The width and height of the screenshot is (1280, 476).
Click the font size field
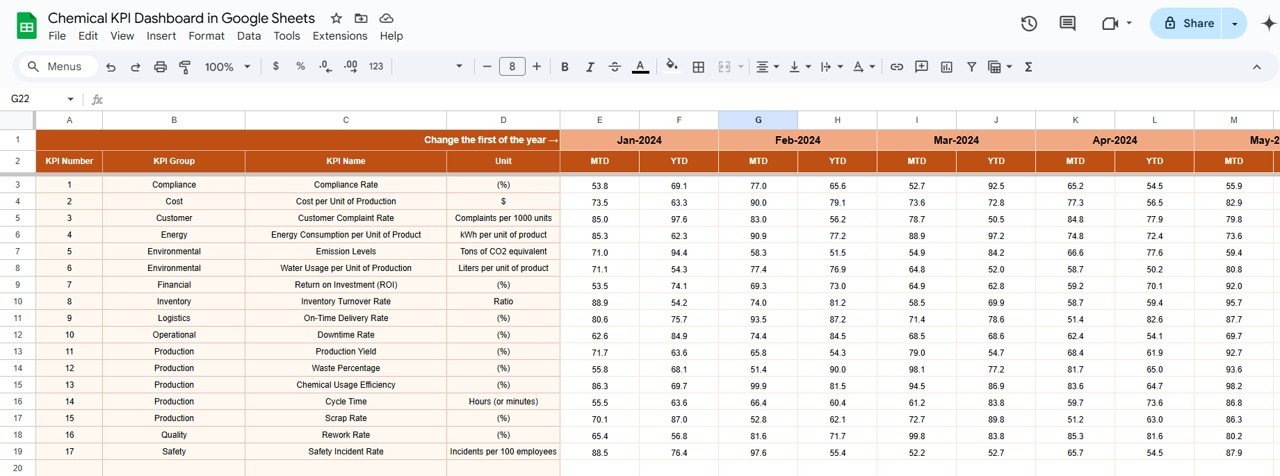click(x=512, y=67)
